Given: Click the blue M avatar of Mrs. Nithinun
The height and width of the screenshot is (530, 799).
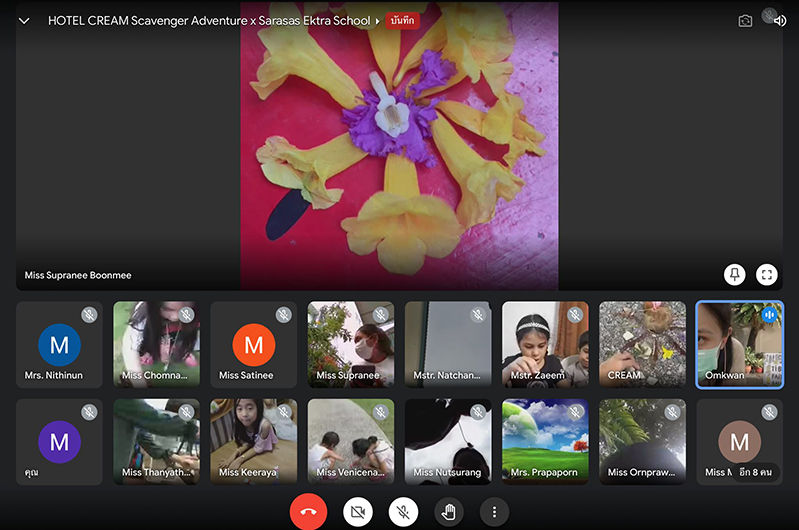Looking at the screenshot, I should (59, 345).
